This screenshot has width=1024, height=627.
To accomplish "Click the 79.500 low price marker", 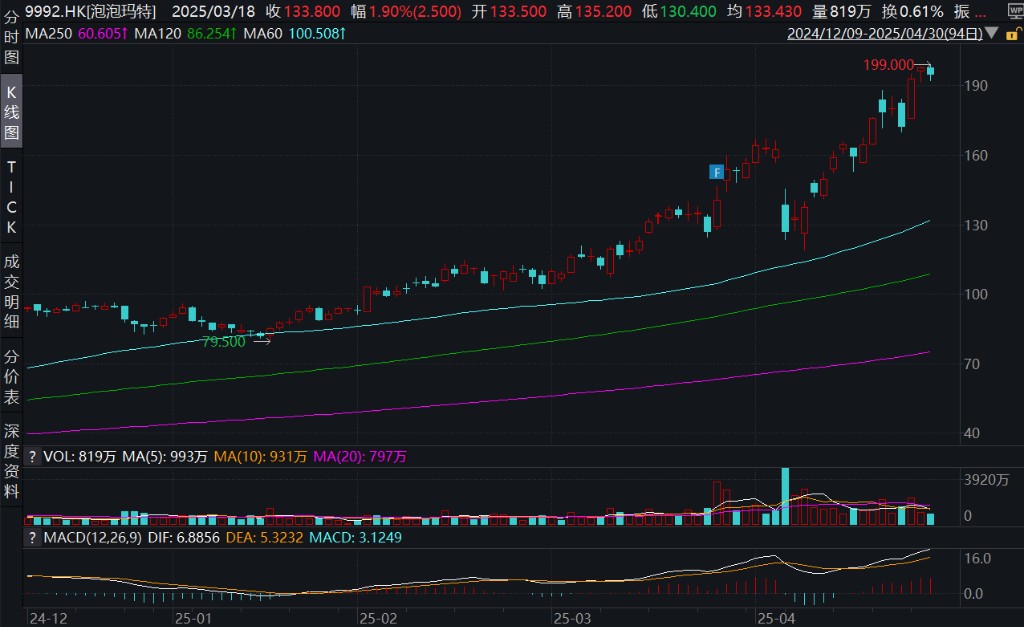I will tap(224, 341).
